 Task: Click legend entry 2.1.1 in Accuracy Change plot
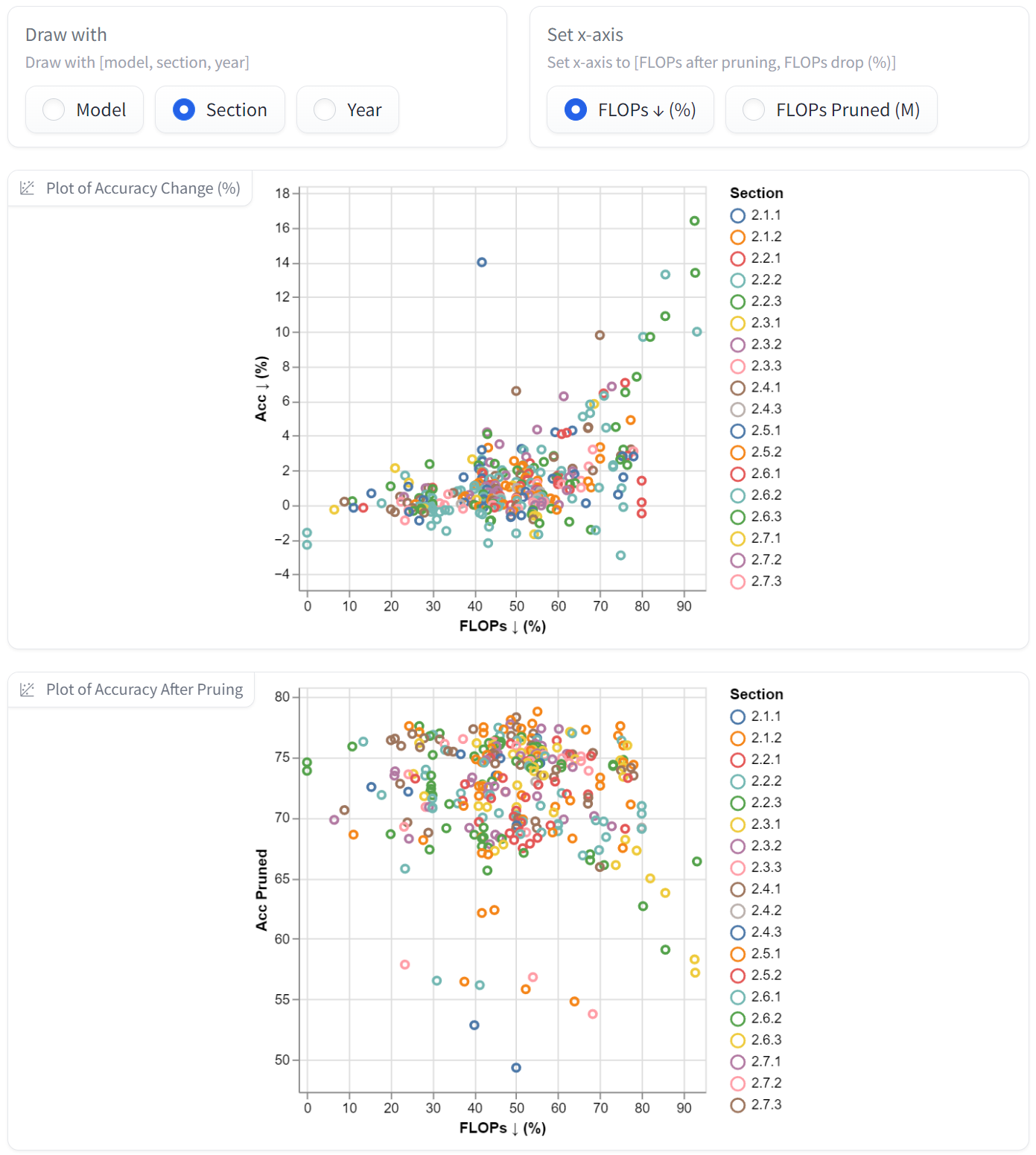tap(756, 215)
